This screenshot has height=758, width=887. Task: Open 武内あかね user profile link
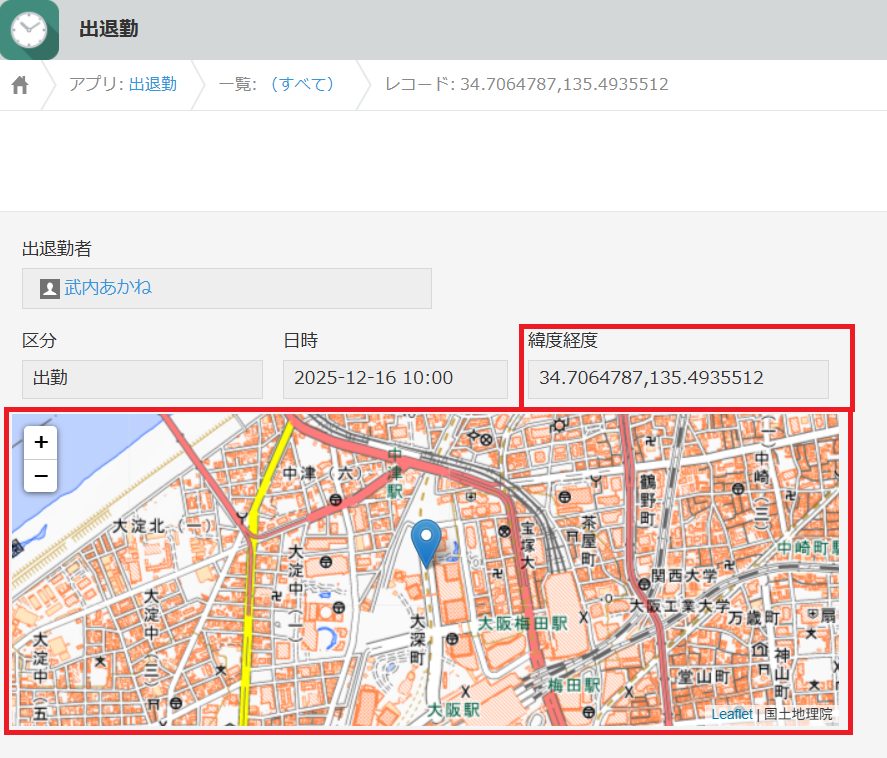point(108,288)
